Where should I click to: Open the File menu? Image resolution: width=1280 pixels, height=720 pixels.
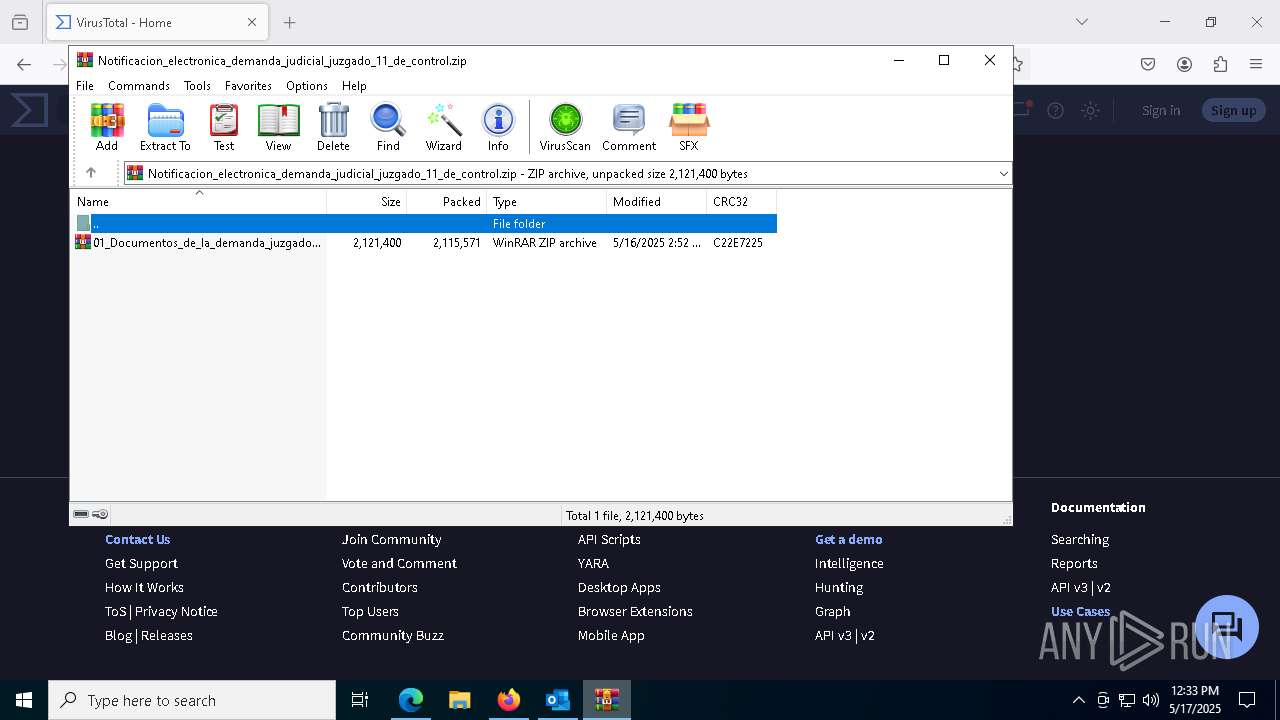(85, 86)
